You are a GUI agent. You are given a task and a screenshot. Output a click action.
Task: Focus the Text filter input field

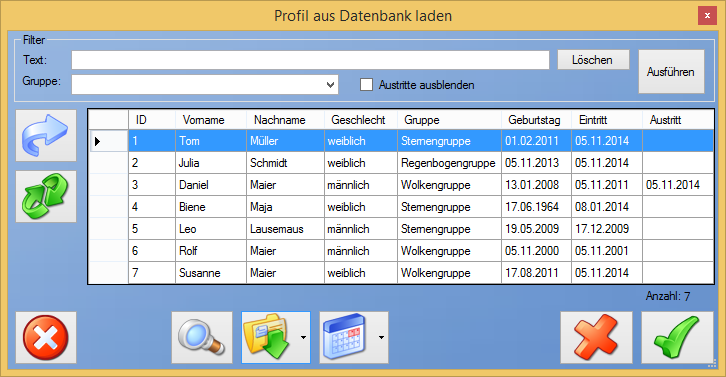pyautogui.click(x=310, y=60)
